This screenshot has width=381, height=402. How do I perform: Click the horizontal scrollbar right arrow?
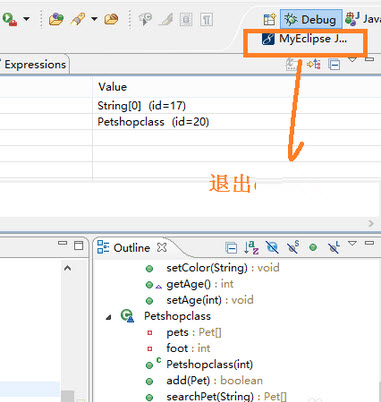[371, 223]
